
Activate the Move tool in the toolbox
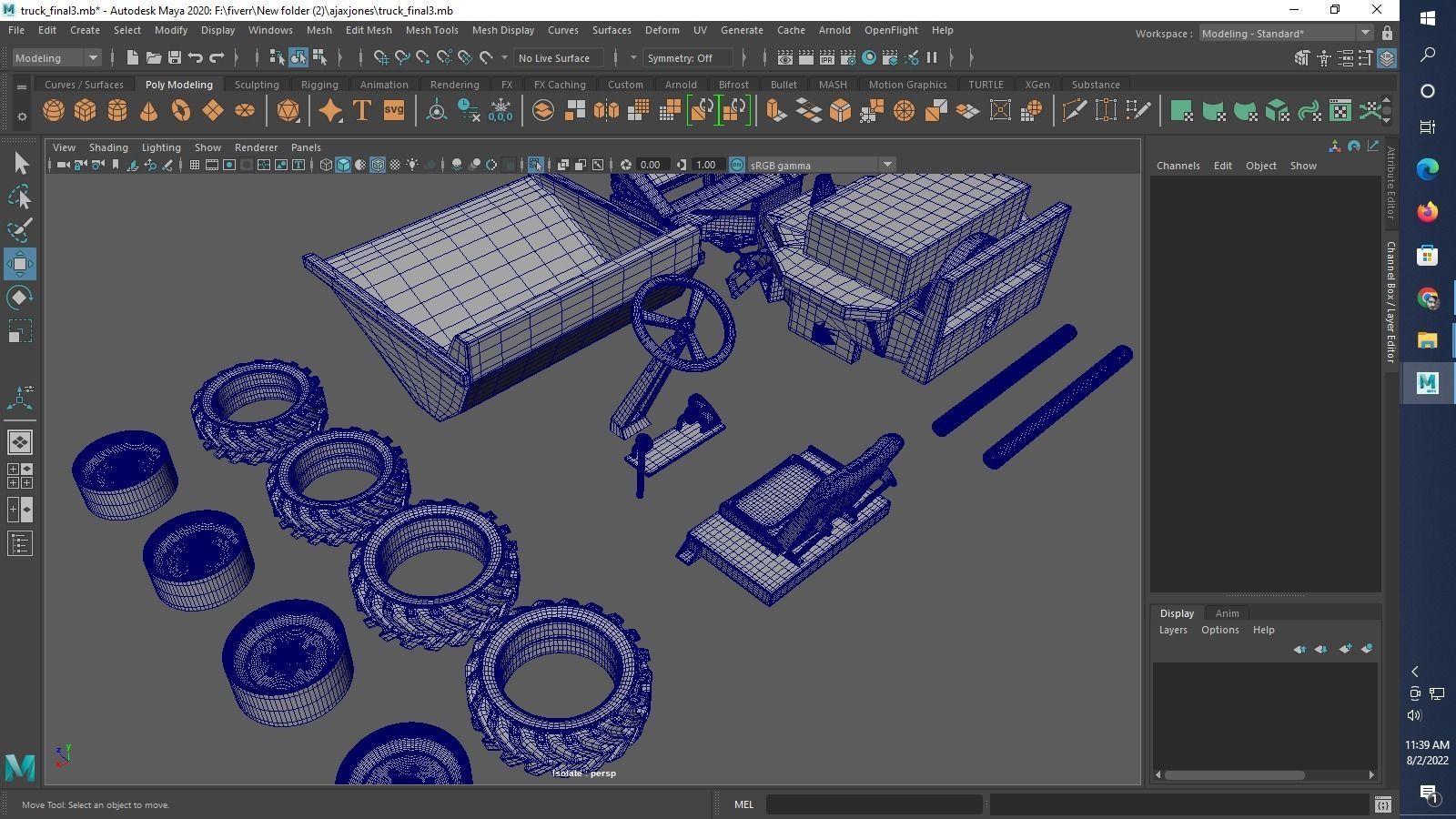point(20,264)
